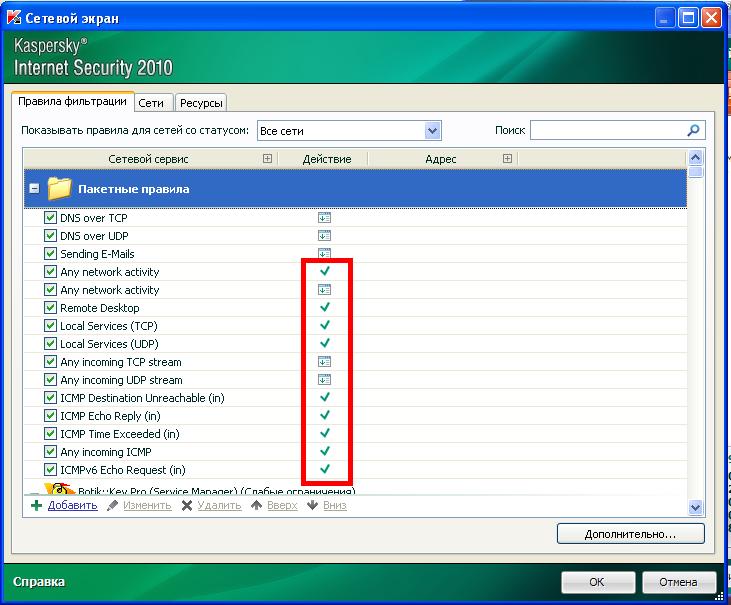
Task: Click the Удалить link
Action: click(220, 505)
